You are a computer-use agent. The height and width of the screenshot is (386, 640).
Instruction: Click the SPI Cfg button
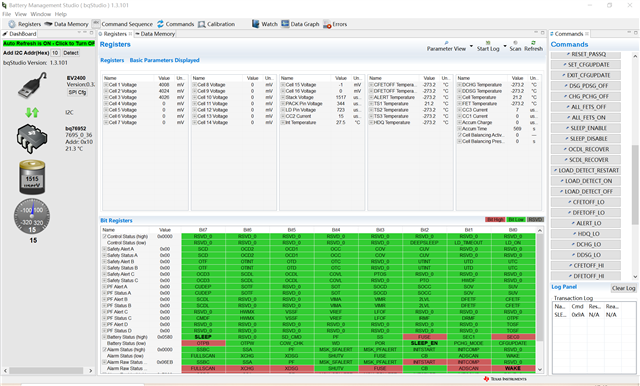click(x=77, y=92)
